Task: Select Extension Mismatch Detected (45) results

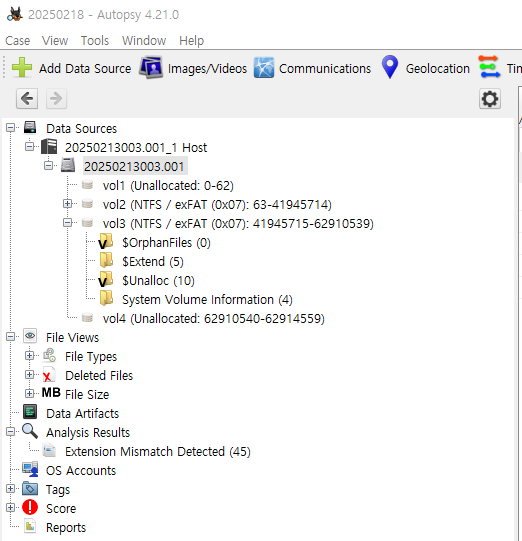Action: [x=158, y=451]
